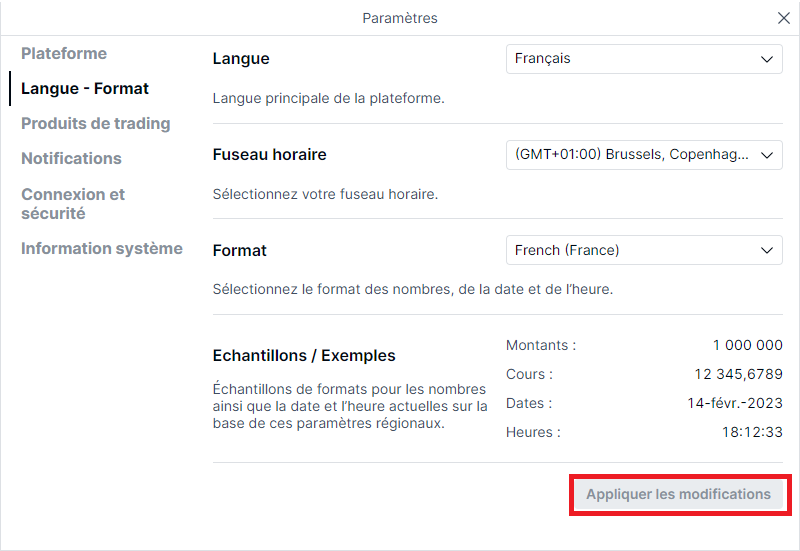
Task: Go to Produits de trading settings
Action: click(x=95, y=123)
